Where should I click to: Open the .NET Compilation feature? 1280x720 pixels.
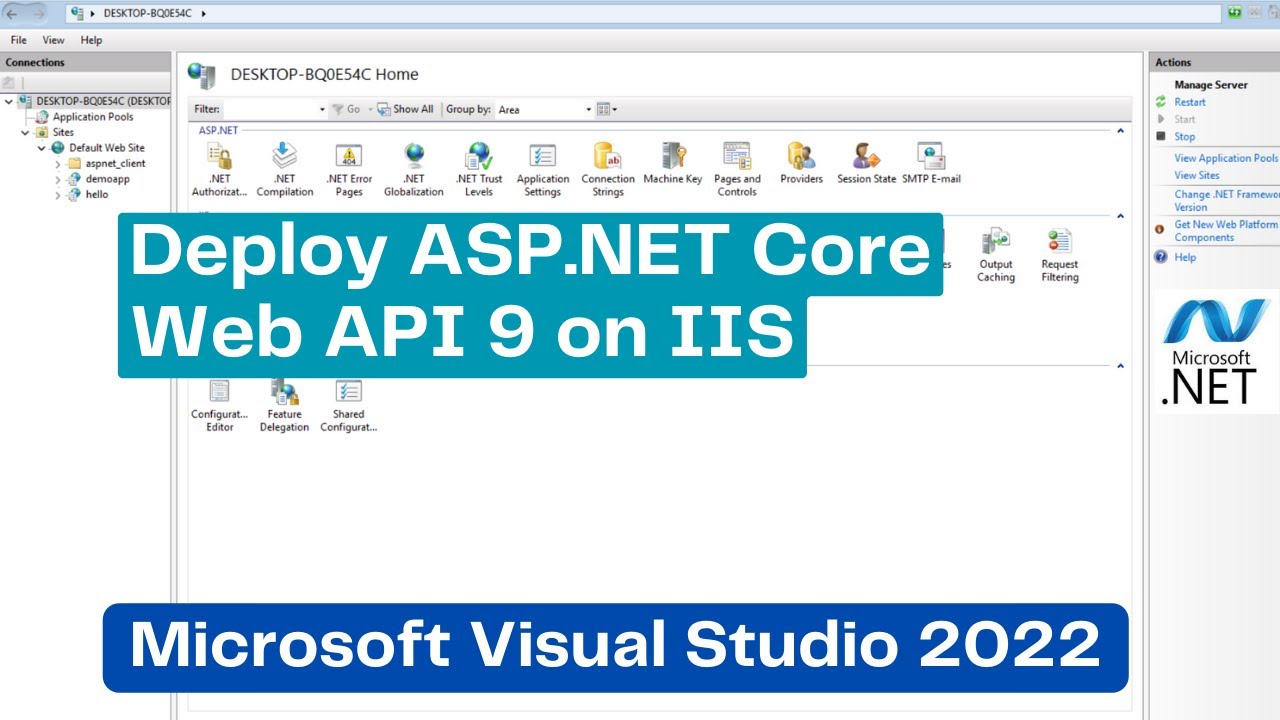click(x=284, y=169)
